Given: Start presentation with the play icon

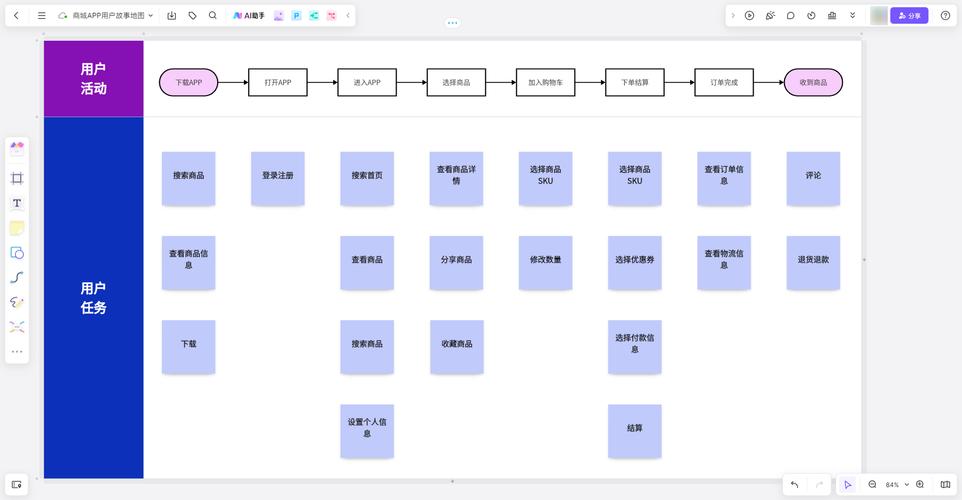Looking at the screenshot, I should point(749,15).
